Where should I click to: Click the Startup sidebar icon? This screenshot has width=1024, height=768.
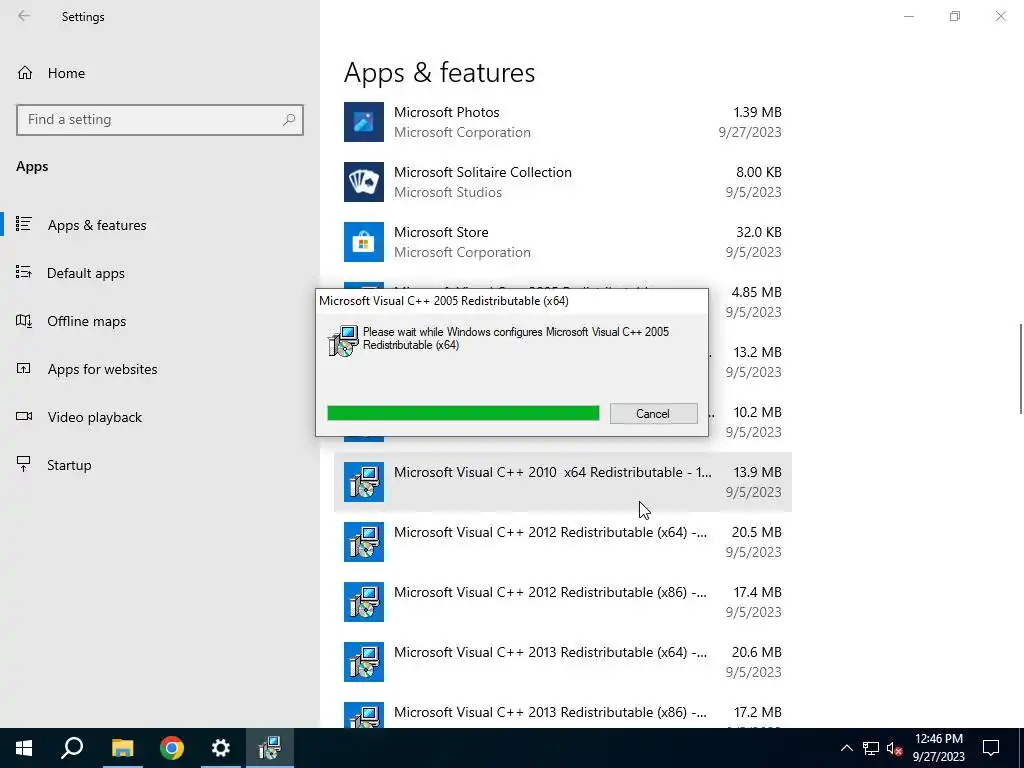(x=24, y=464)
